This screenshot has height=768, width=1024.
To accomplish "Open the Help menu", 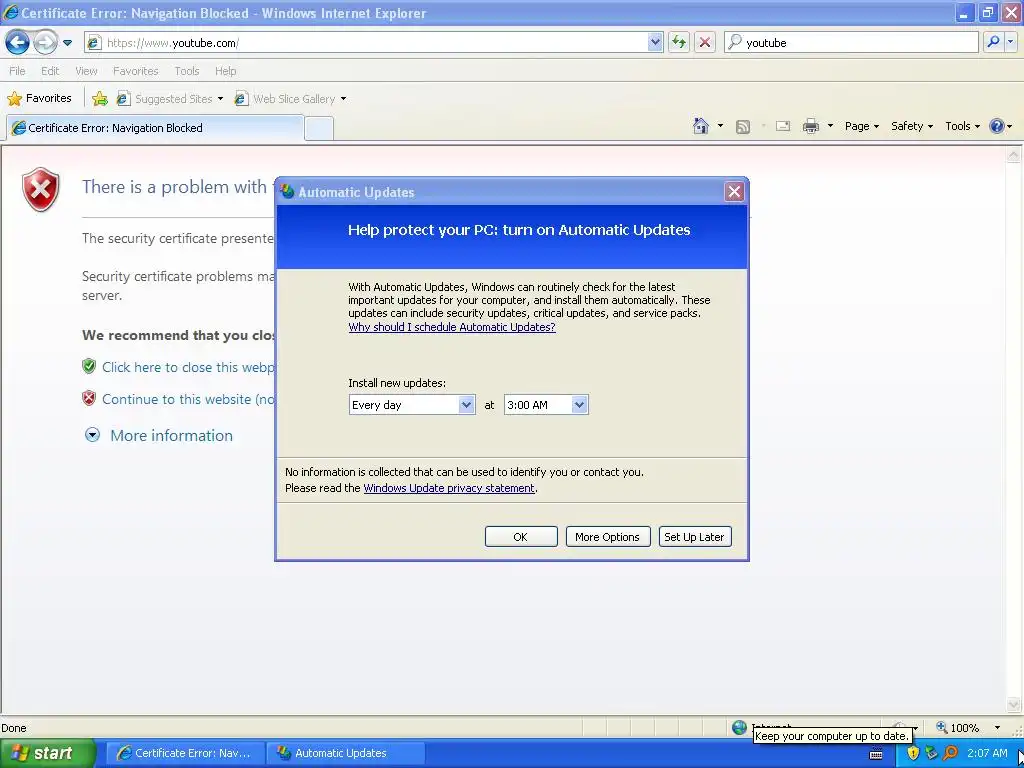I will [225, 71].
